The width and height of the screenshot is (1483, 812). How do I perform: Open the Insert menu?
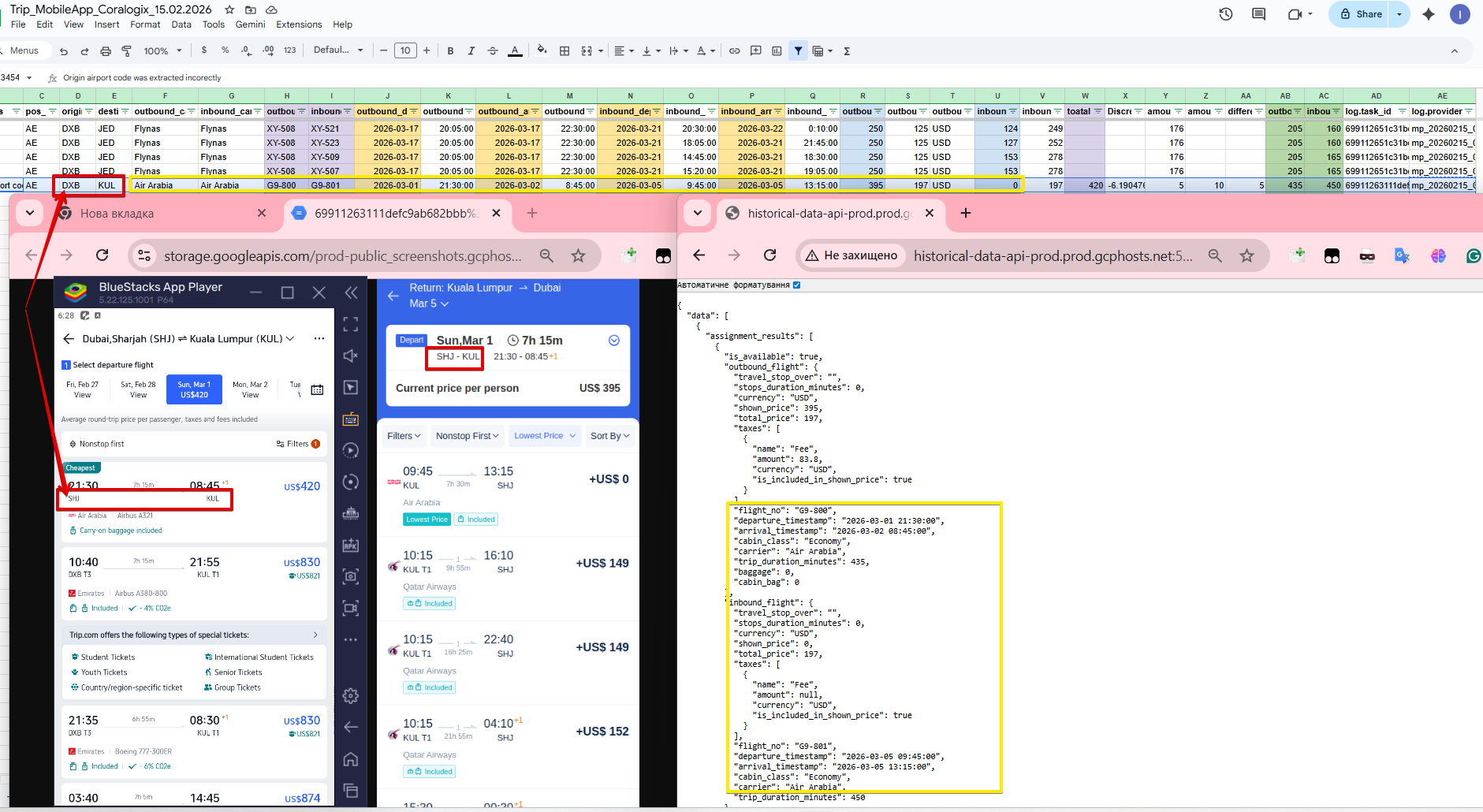coord(106,24)
